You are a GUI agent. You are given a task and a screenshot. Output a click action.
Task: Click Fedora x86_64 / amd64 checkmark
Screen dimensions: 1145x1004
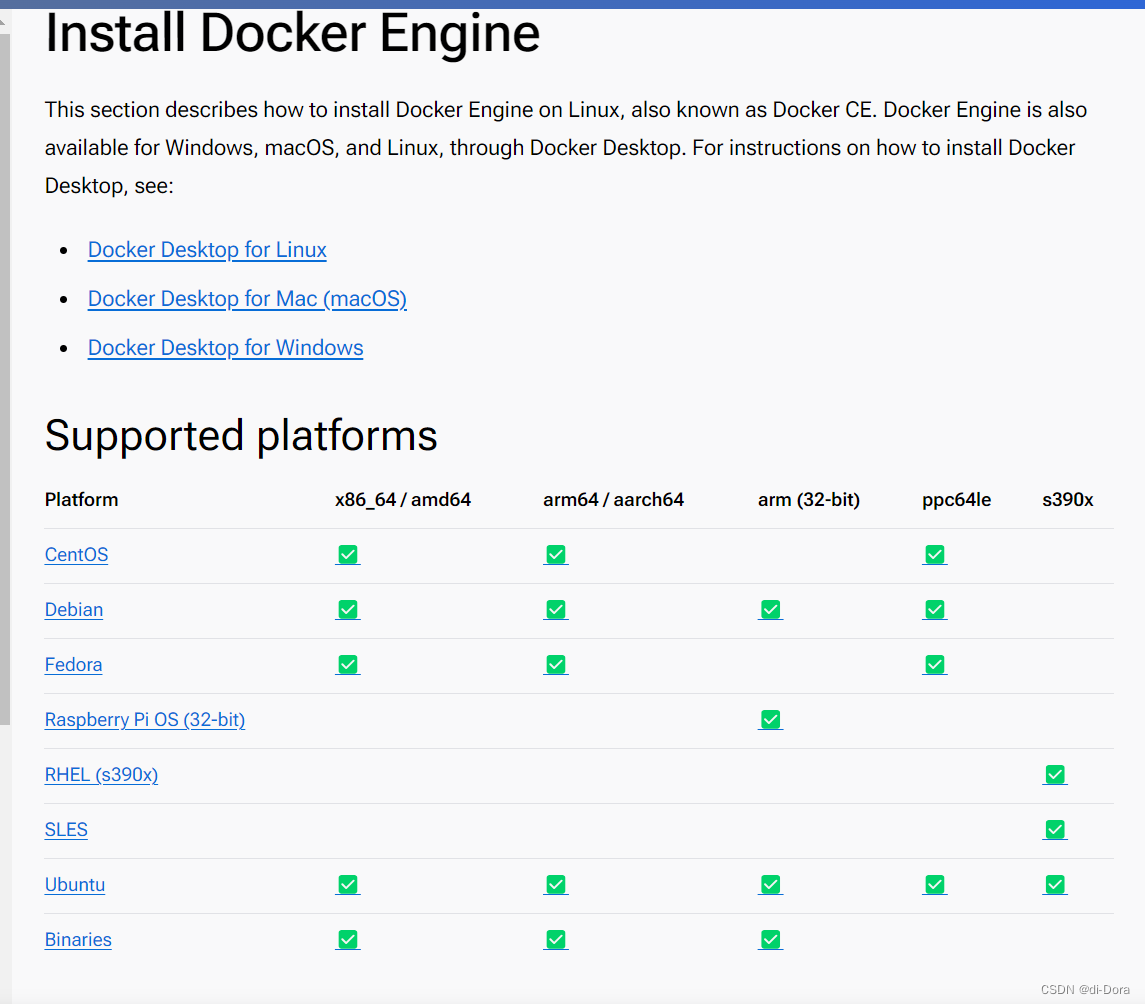[348, 664]
